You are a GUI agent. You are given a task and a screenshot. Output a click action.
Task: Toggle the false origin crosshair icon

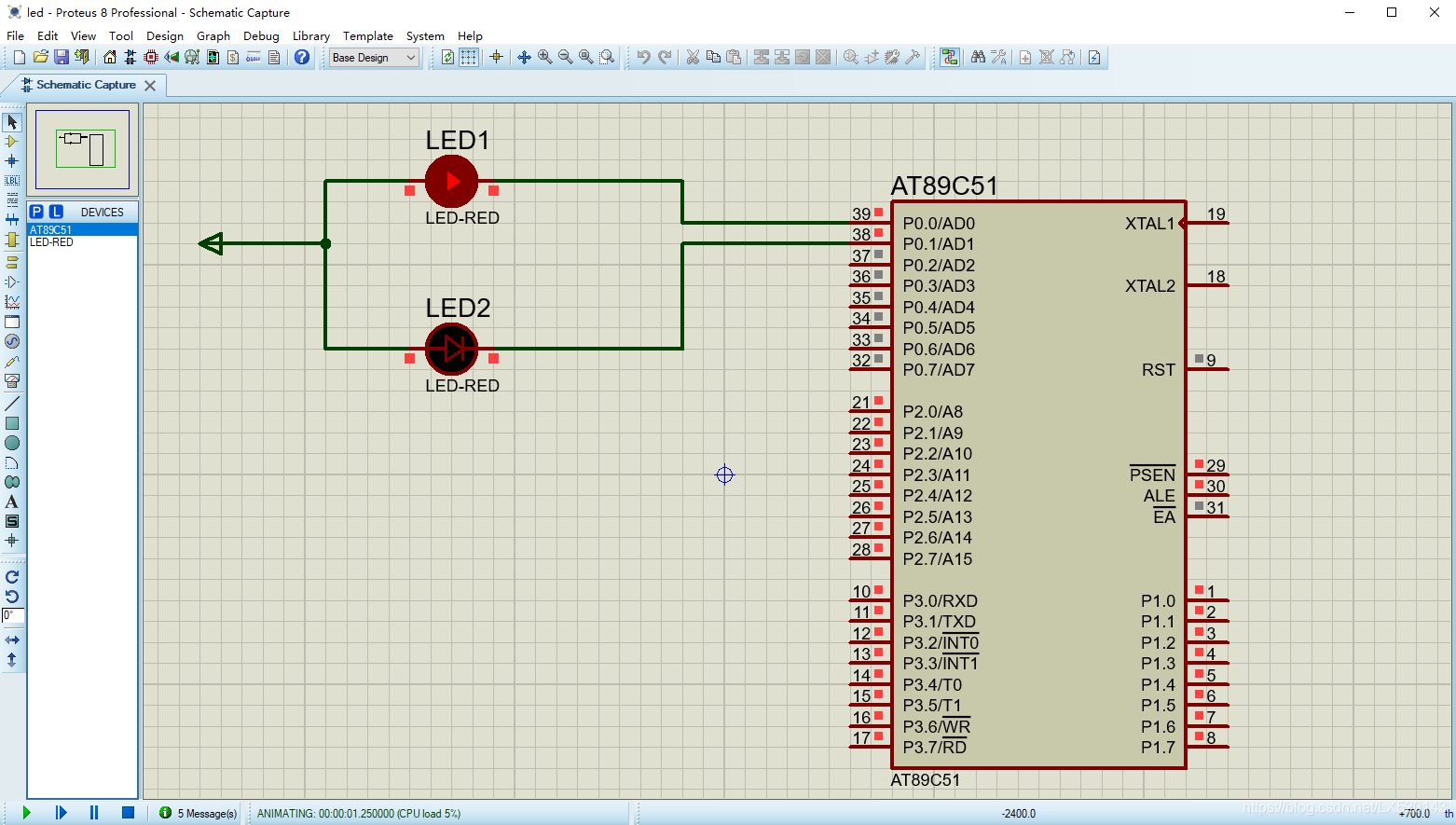tap(496, 57)
